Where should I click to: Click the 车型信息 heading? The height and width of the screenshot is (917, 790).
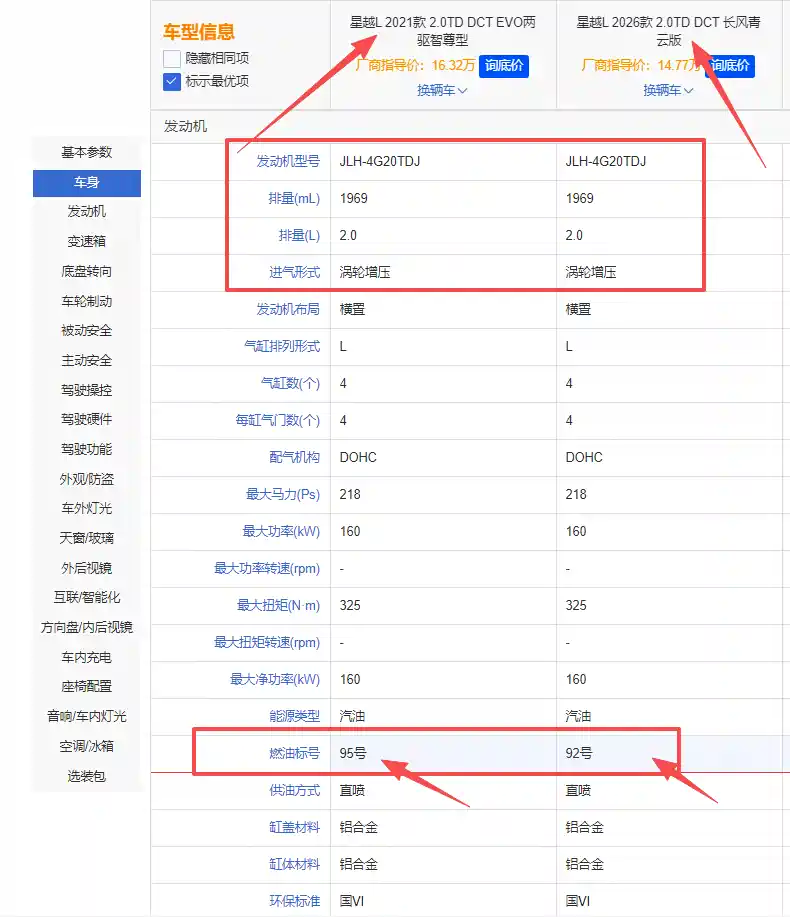pyautogui.click(x=199, y=32)
